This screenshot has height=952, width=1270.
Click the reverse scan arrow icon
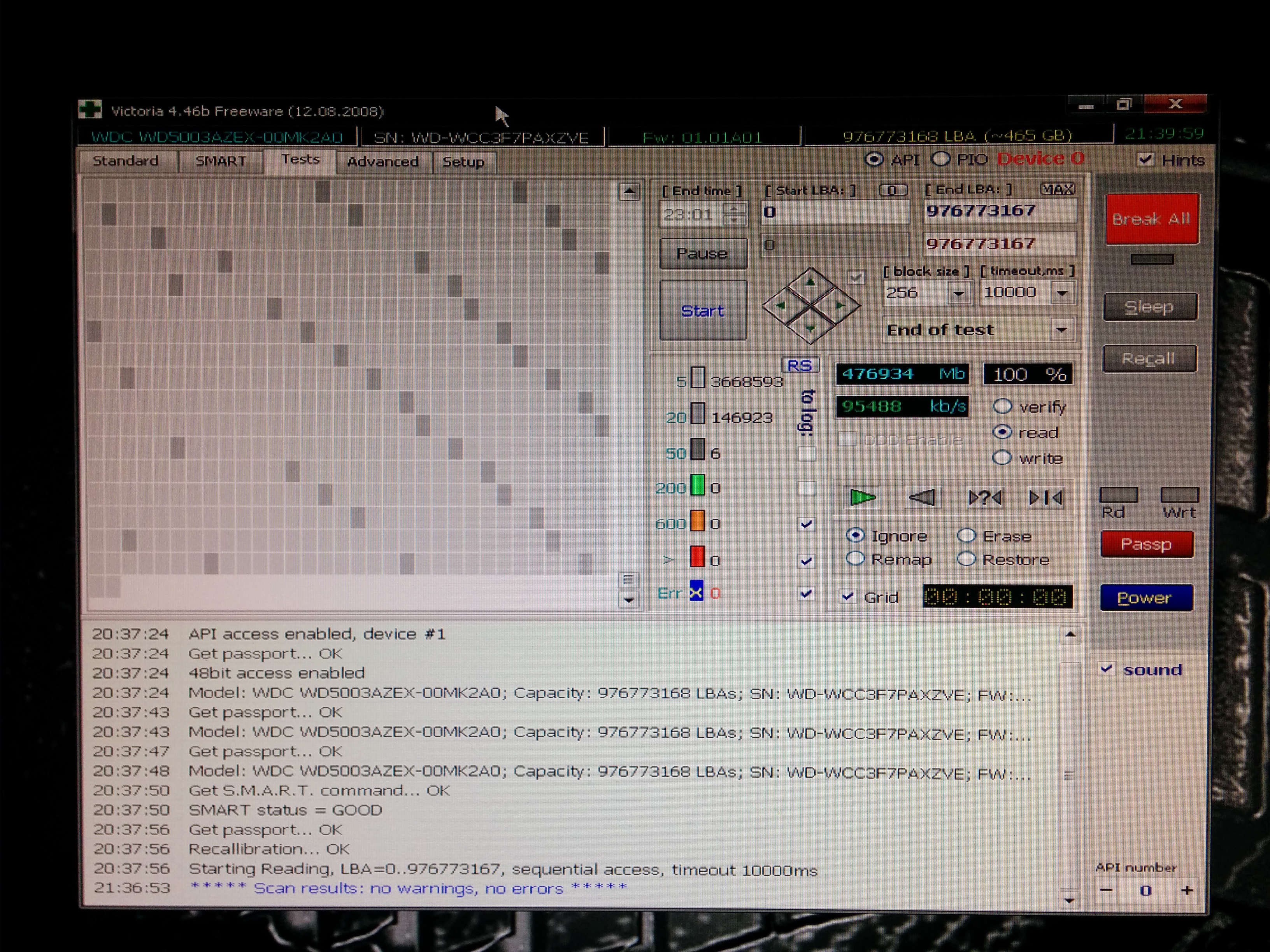tap(922, 497)
